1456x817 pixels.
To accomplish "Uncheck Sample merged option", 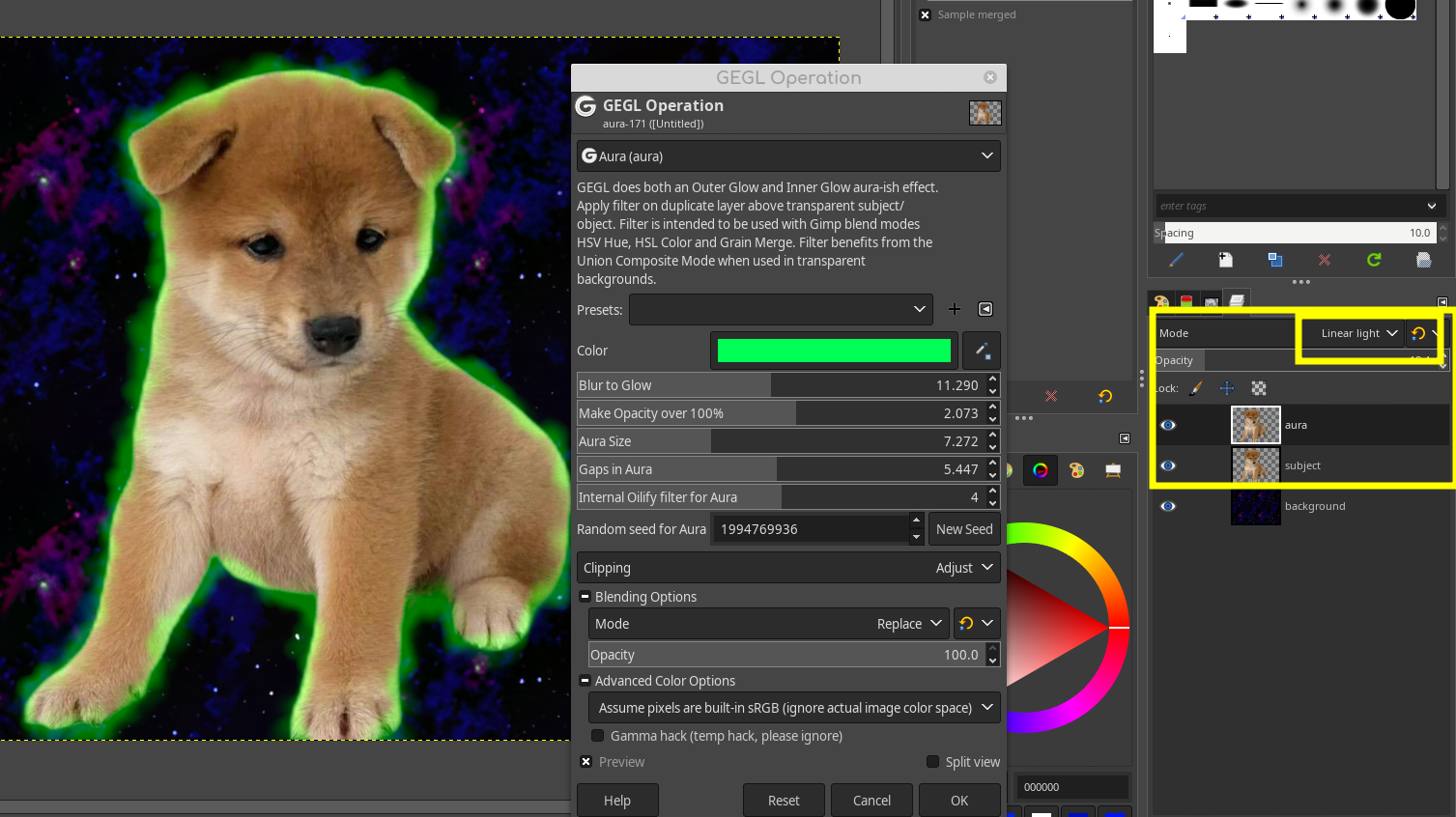I will (925, 14).
